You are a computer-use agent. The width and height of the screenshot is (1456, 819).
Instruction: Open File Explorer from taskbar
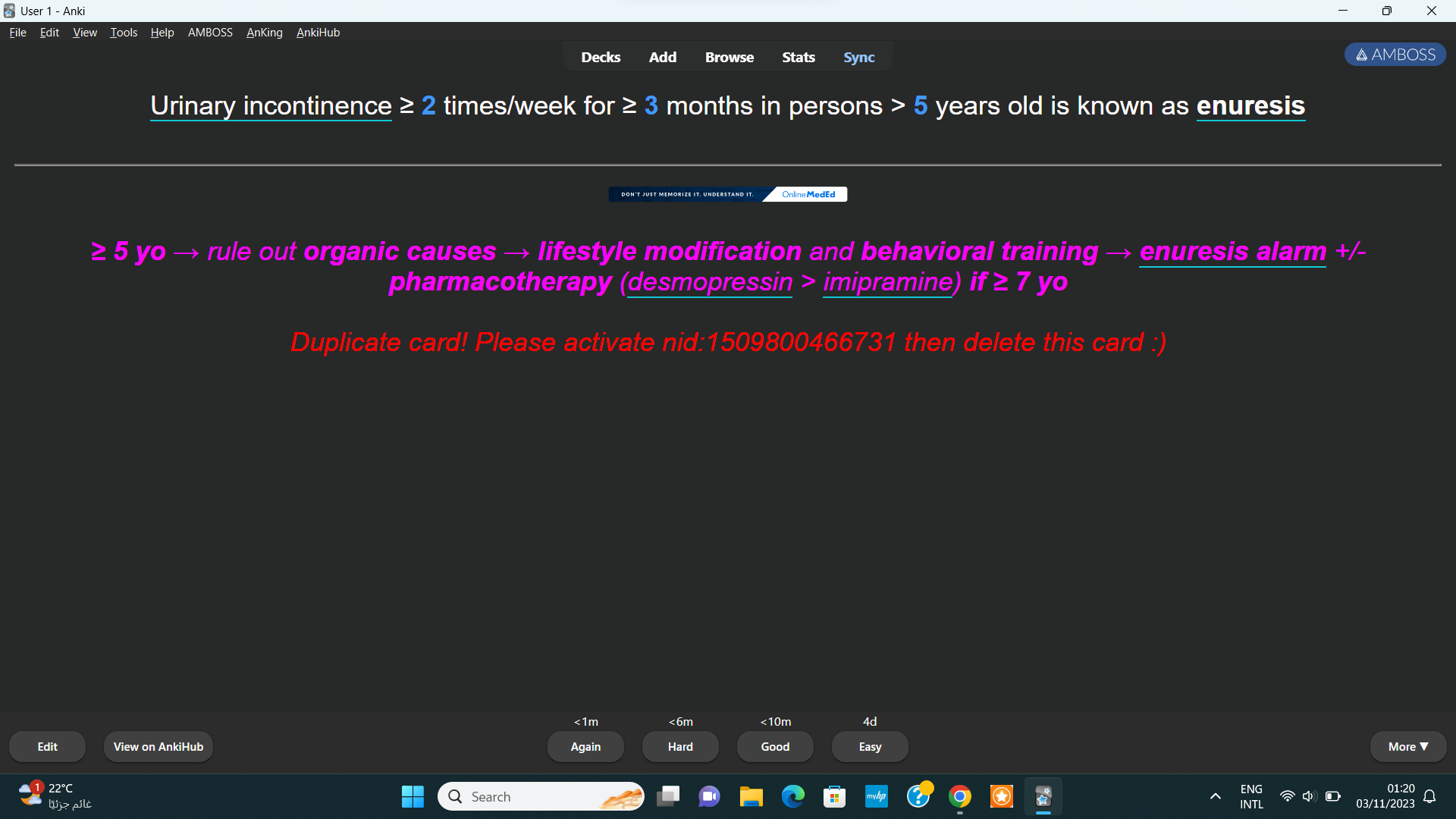click(751, 796)
